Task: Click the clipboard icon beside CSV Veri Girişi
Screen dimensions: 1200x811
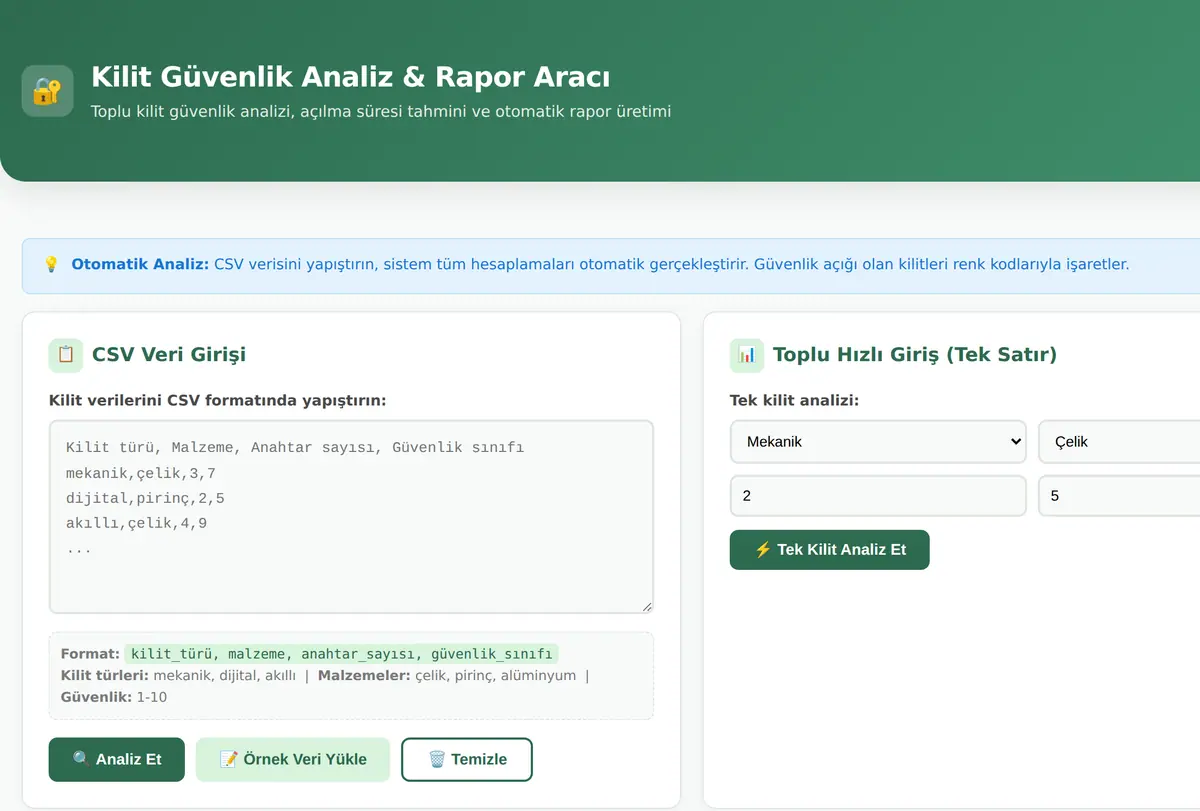Action: point(66,355)
